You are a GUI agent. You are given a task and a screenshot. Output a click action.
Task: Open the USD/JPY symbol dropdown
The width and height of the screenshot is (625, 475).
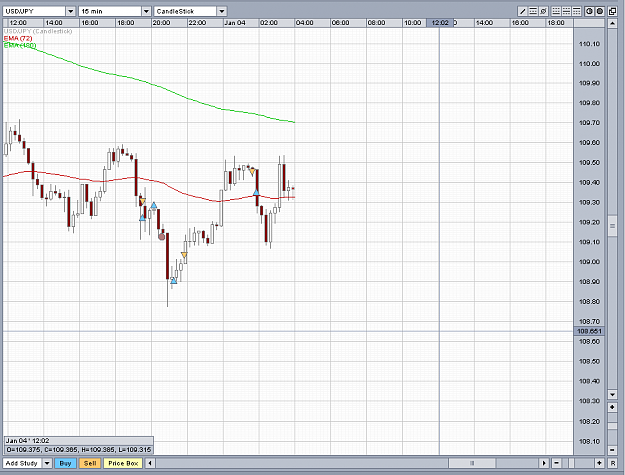tap(71, 11)
